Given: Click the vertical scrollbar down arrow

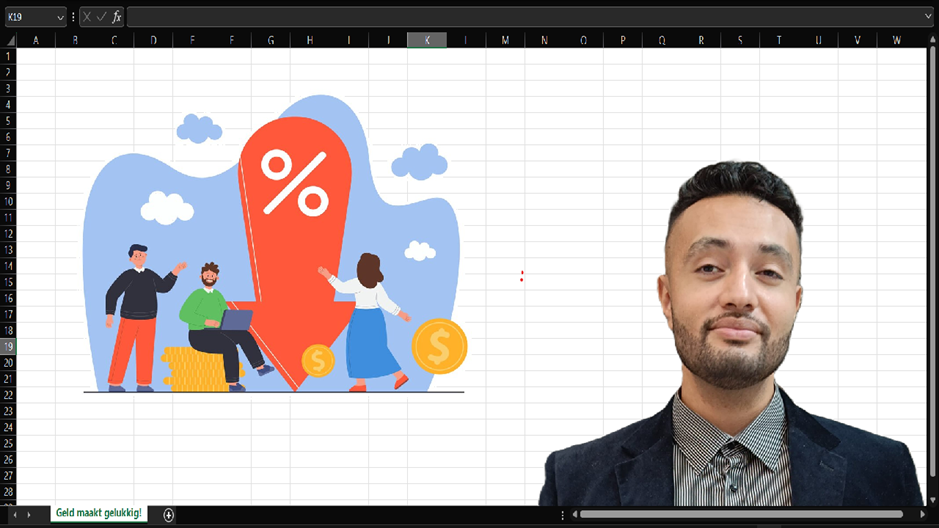Looking at the screenshot, I should pos(932,499).
